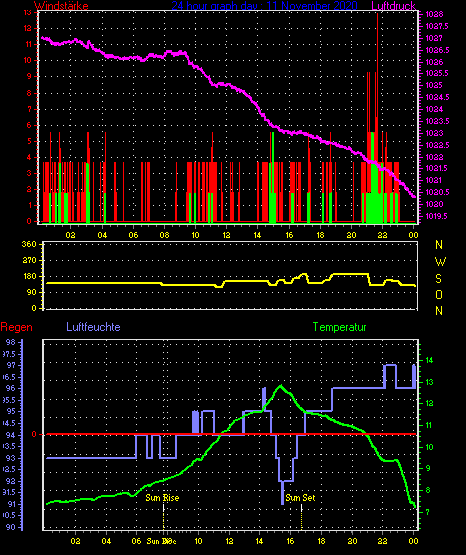Click the O compass direction label
The height and width of the screenshot is (555, 466).
tap(439, 294)
